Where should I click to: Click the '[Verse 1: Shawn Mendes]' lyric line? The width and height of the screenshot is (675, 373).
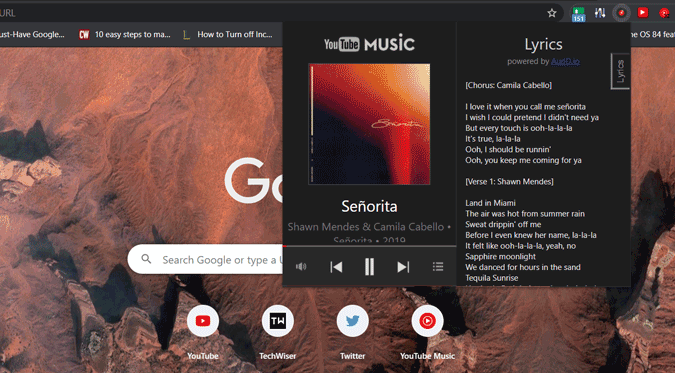click(x=509, y=182)
